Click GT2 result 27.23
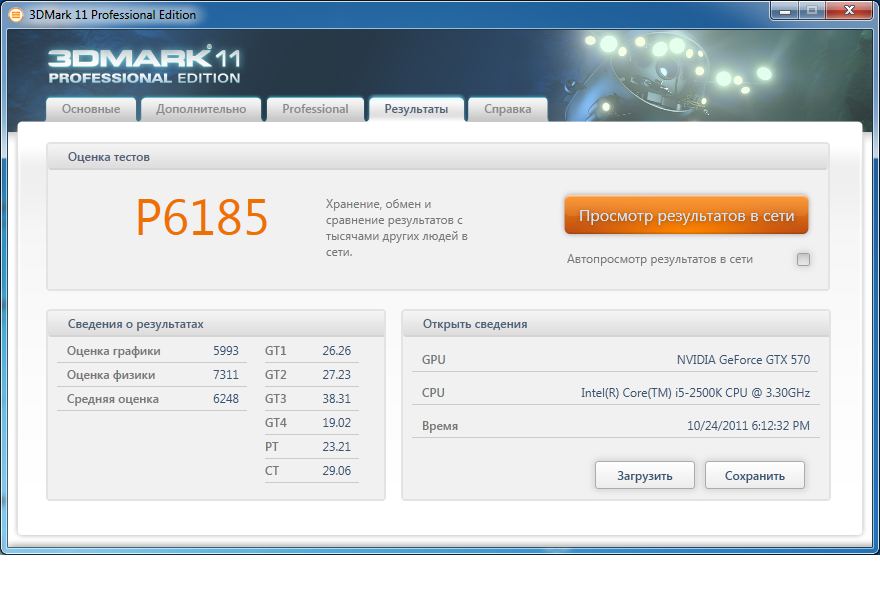Viewport: 880px width, 614px height. click(x=336, y=375)
